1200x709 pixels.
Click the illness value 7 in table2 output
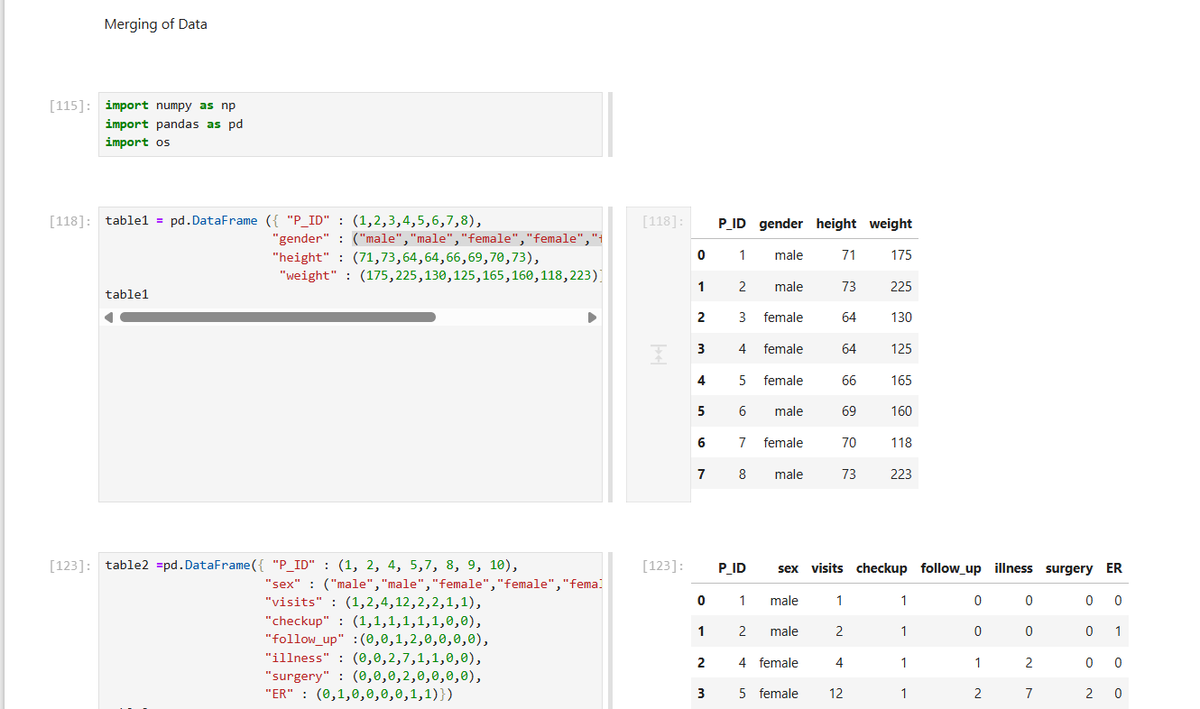click(x=1028, y=693)
